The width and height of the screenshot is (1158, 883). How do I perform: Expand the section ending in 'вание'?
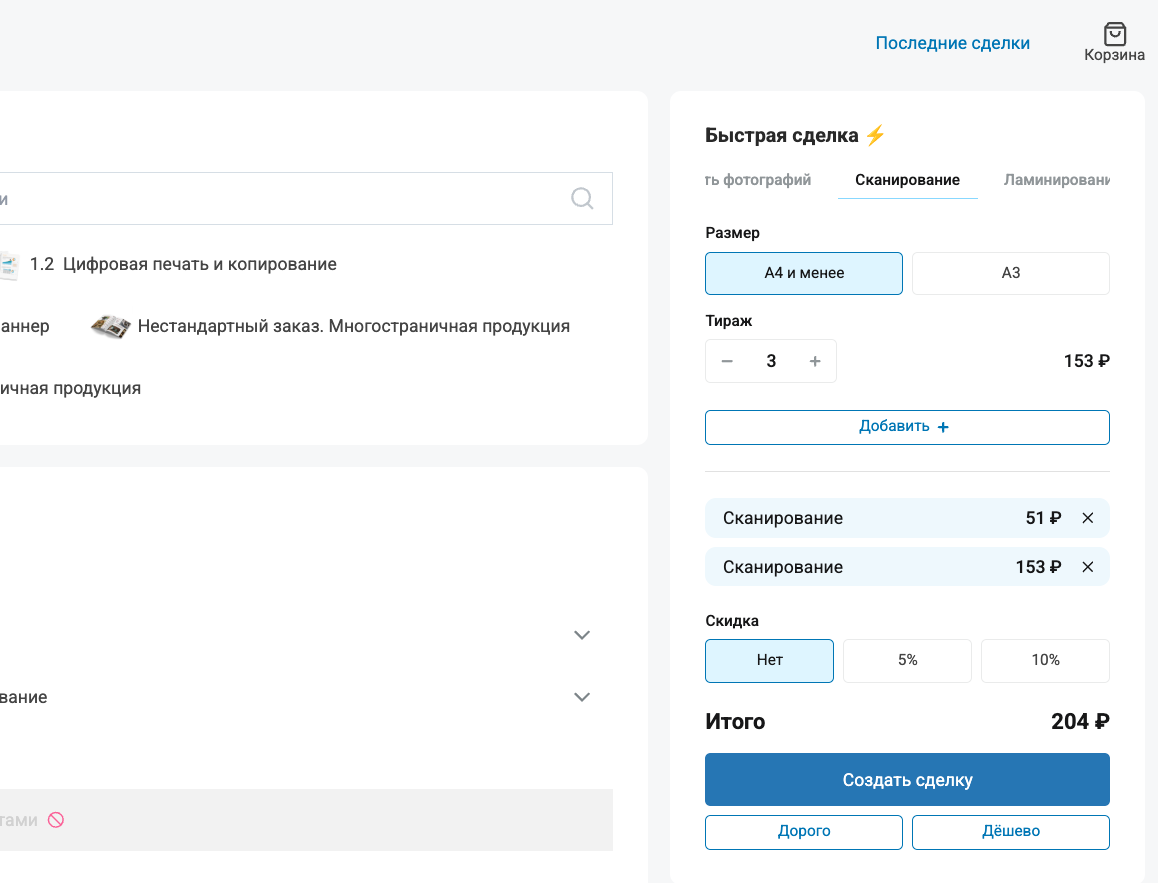(x=581, y=697)
